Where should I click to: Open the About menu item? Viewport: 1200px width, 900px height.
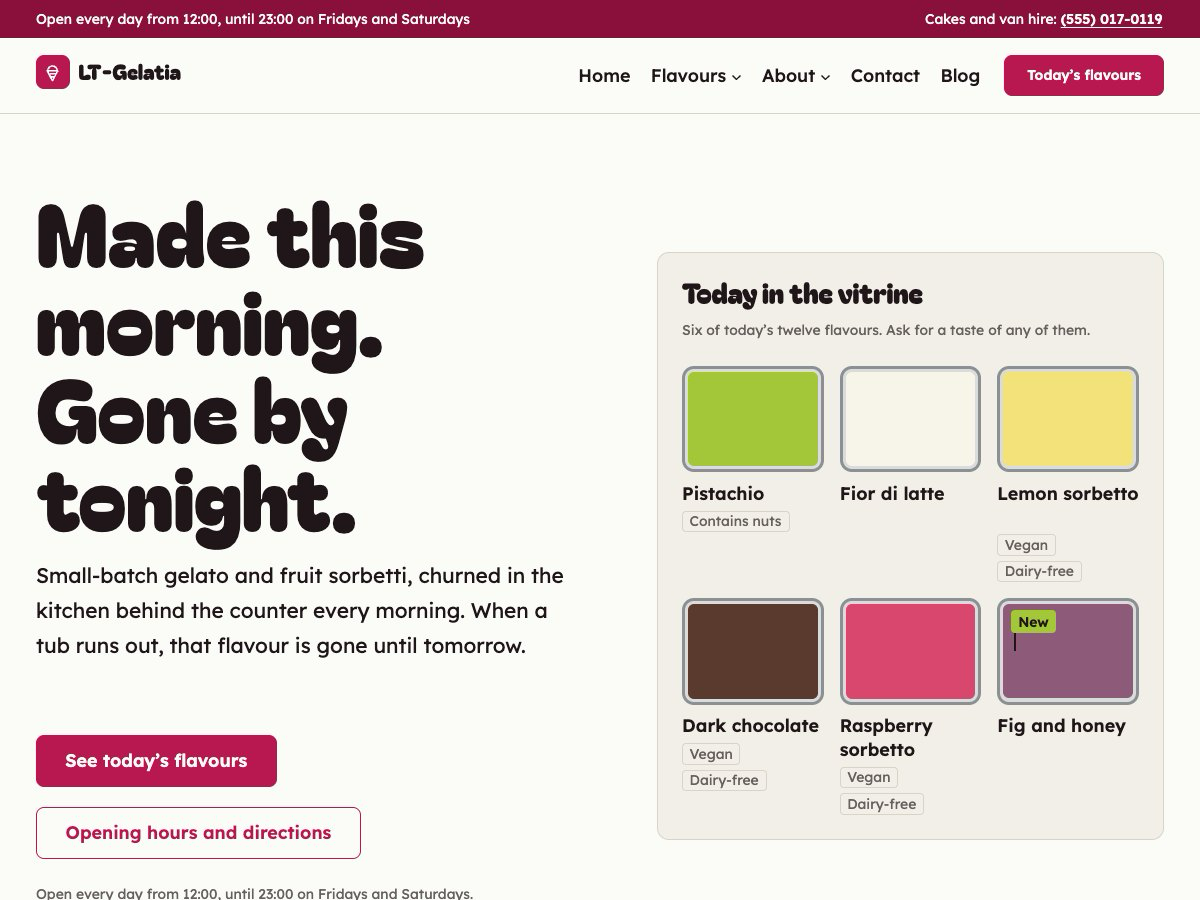788,76
